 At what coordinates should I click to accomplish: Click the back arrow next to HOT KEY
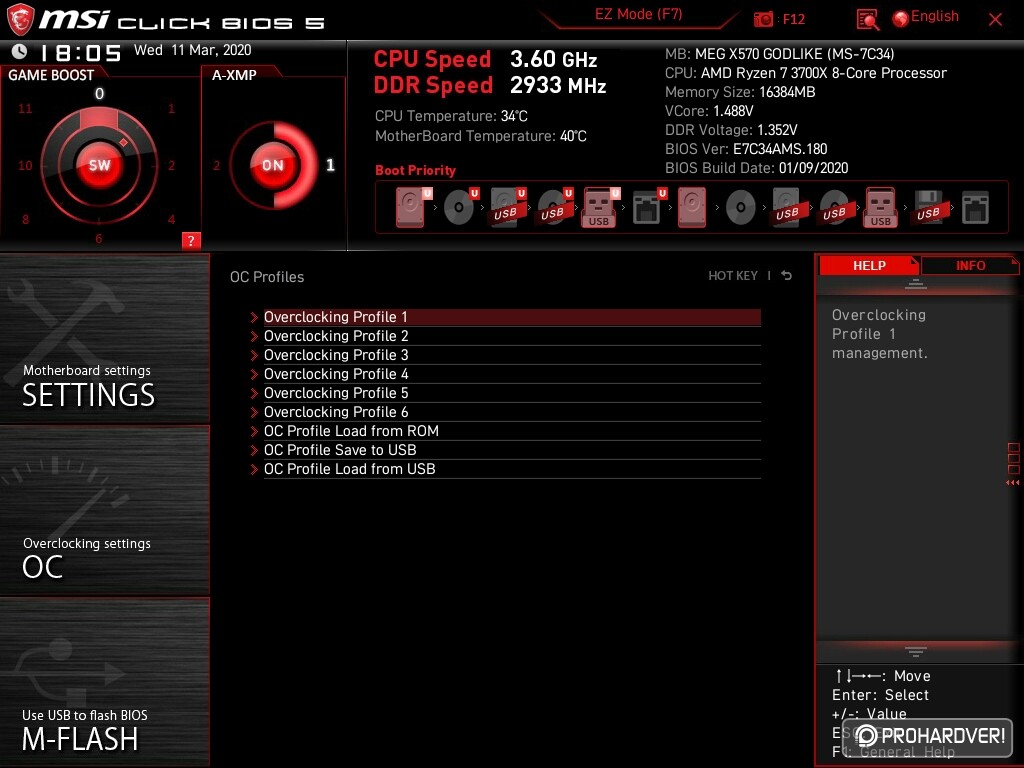point(787,276)
